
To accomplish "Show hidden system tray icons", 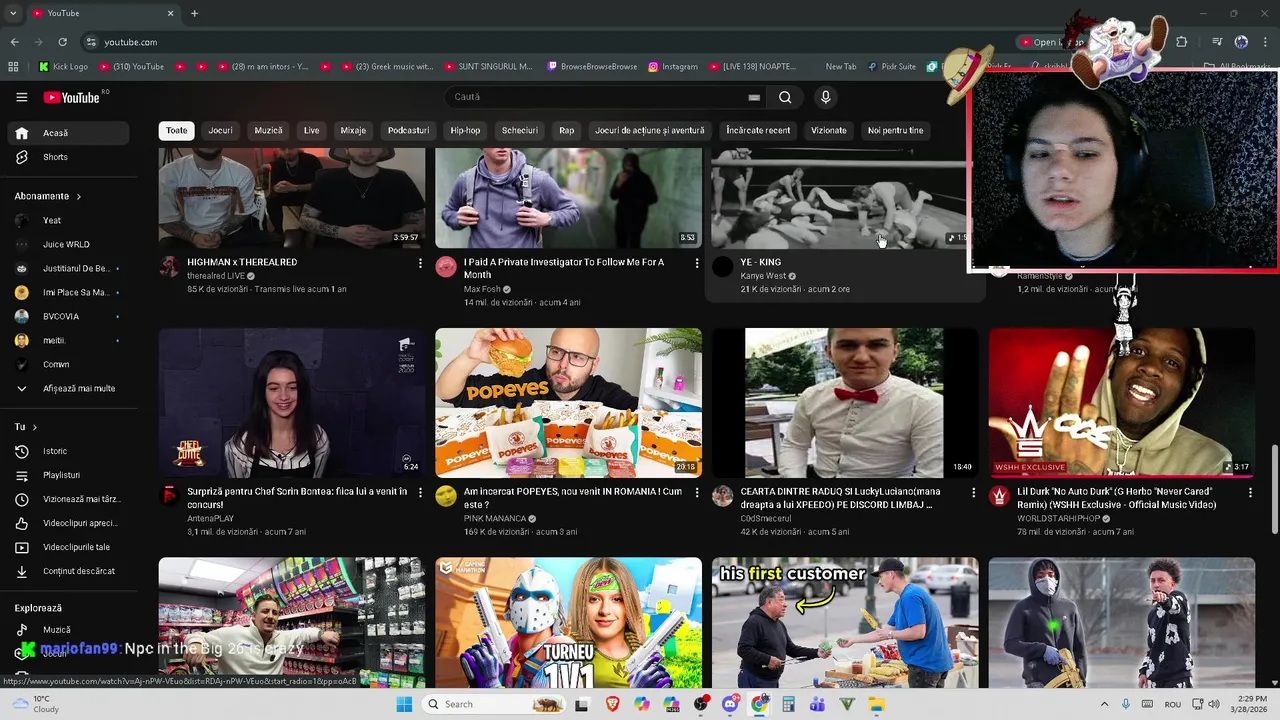I will 1104,704.
